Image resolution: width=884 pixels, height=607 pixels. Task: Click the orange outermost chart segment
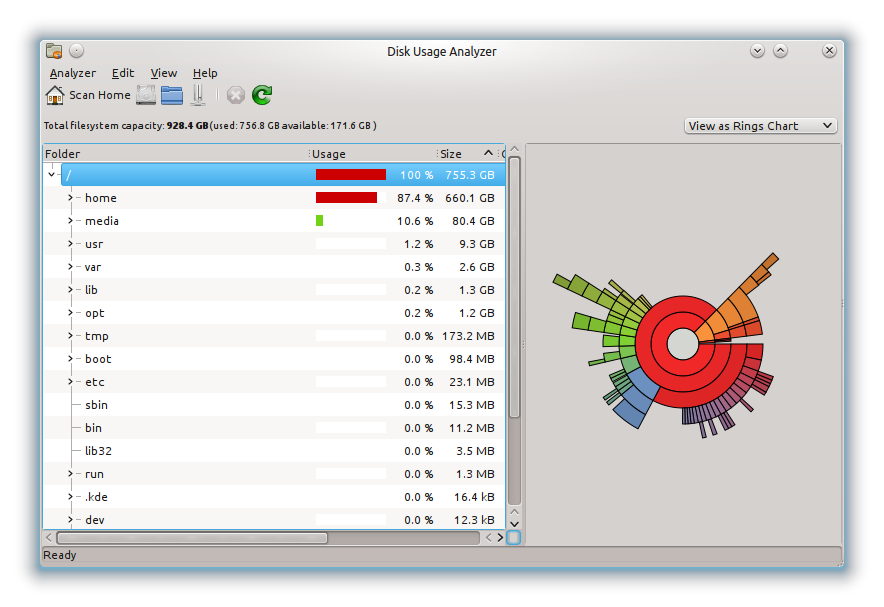pos(771,261)
